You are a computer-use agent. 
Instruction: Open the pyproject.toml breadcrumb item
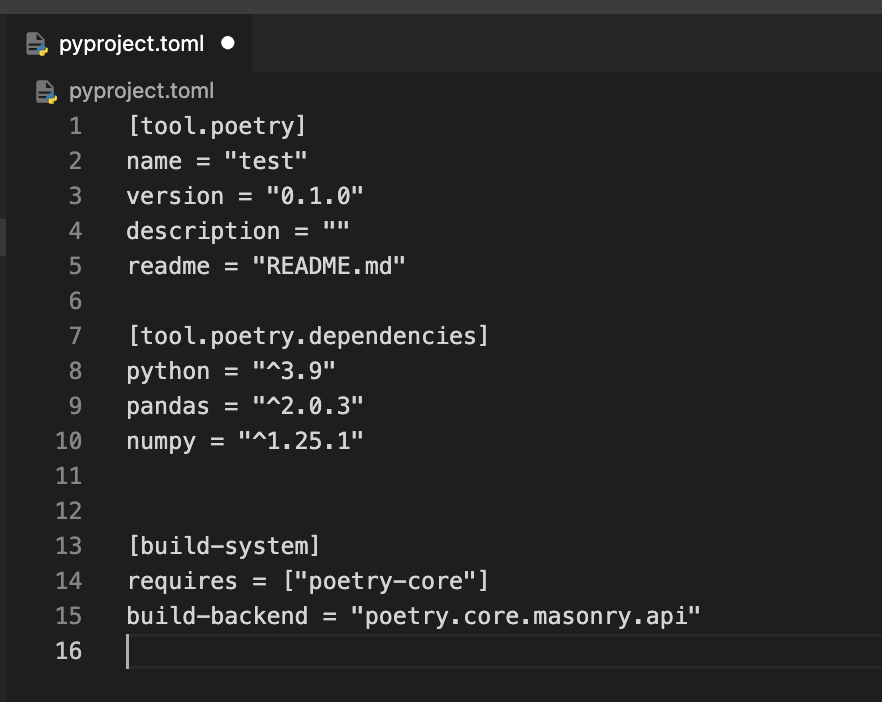pyautogui.click(x=141, y=91)
